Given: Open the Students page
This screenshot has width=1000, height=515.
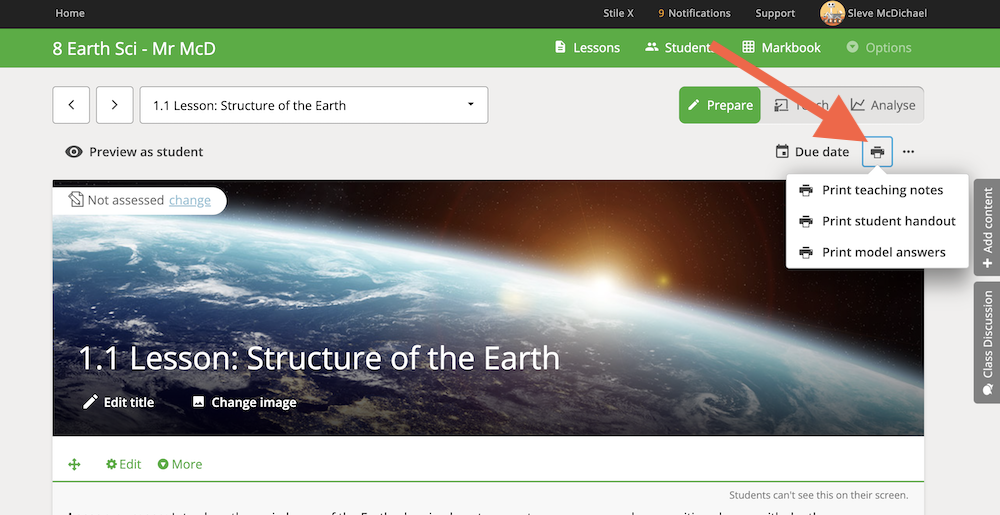Looking at the screenshot, I should click(x=679, y=48).
